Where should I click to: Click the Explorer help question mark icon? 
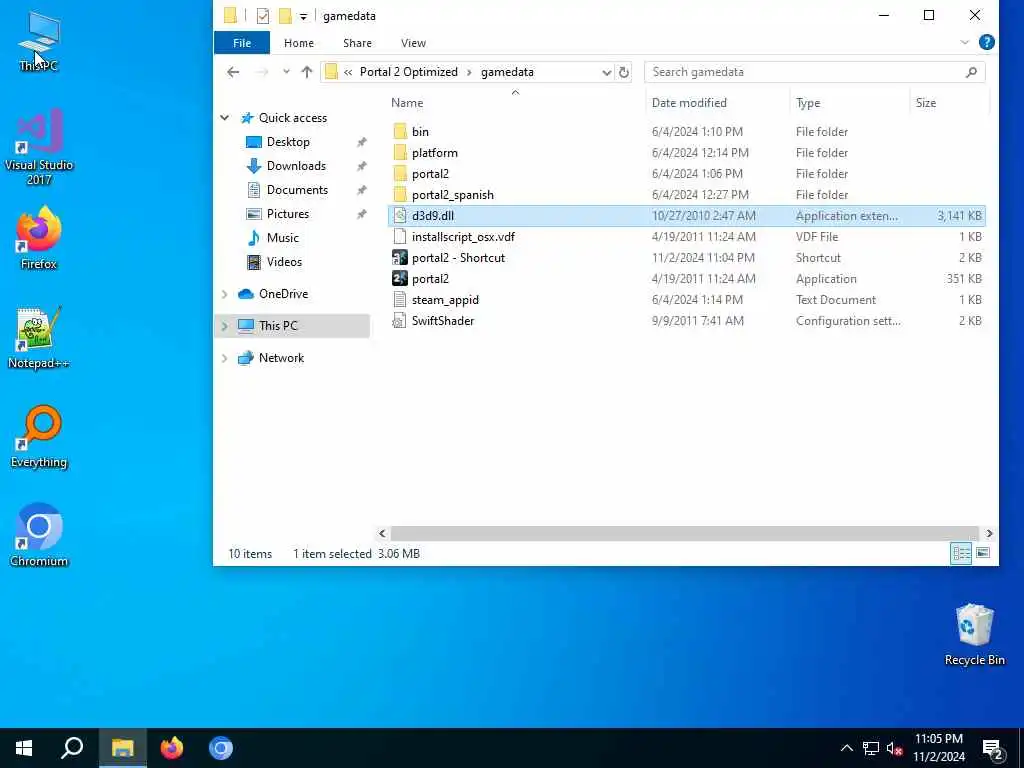point(987,42)
